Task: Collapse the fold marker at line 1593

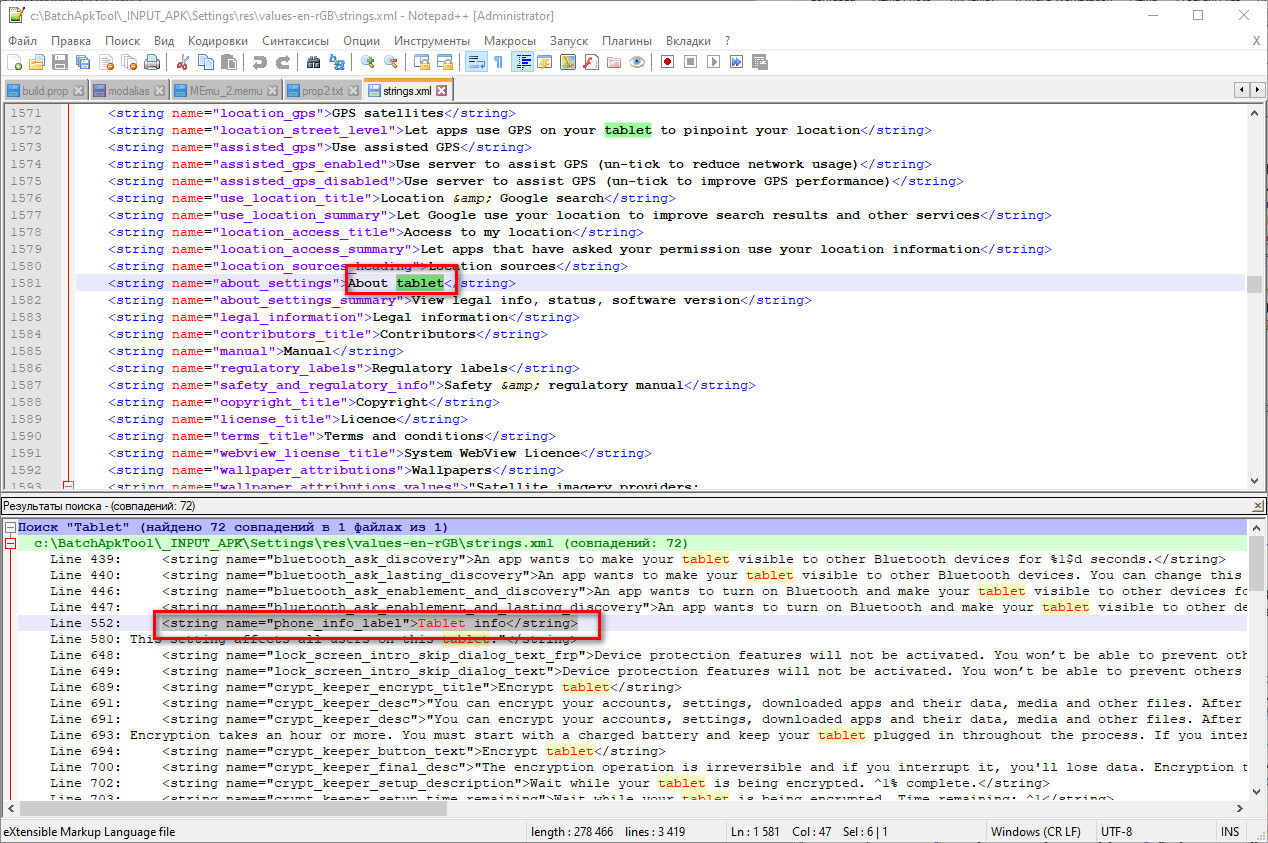Action: pos(68,486)
